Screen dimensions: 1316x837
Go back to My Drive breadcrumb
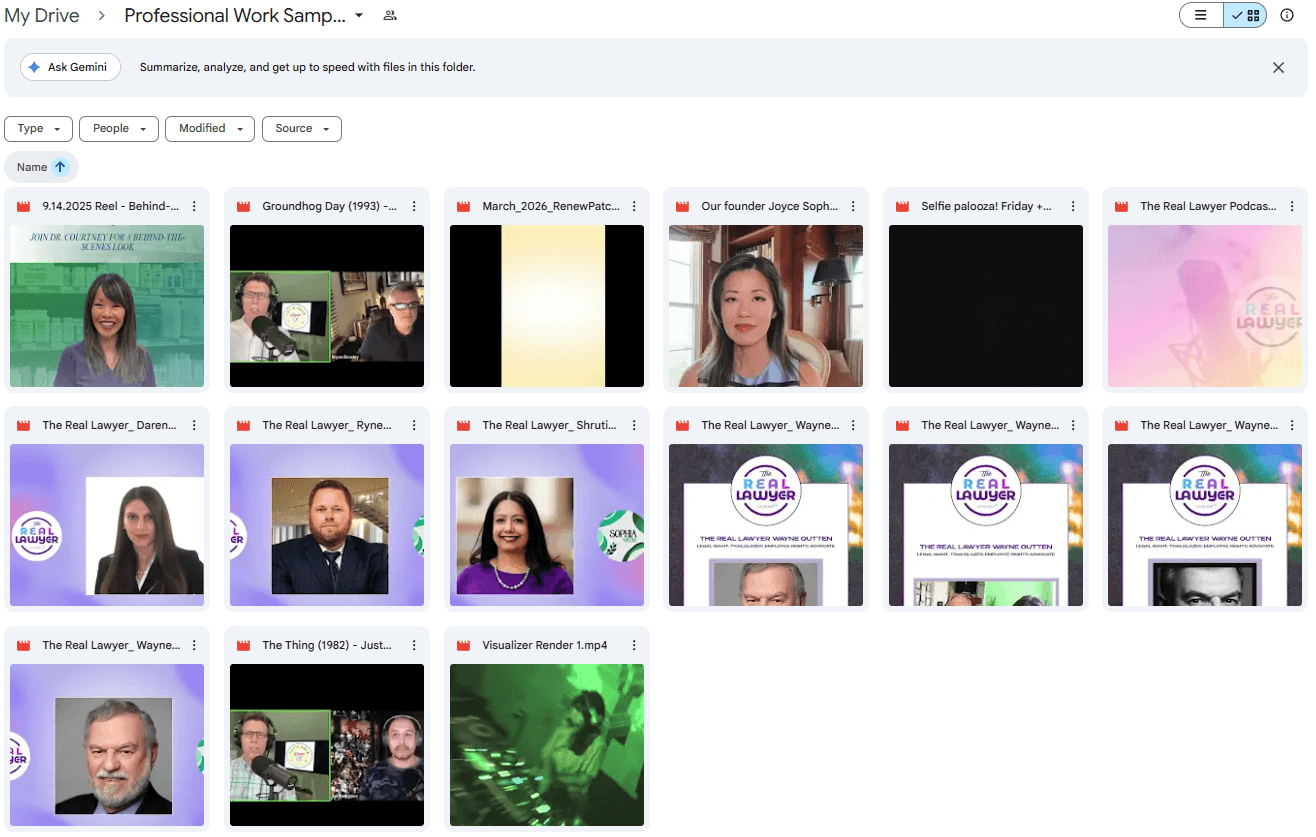tap(42, 16)
